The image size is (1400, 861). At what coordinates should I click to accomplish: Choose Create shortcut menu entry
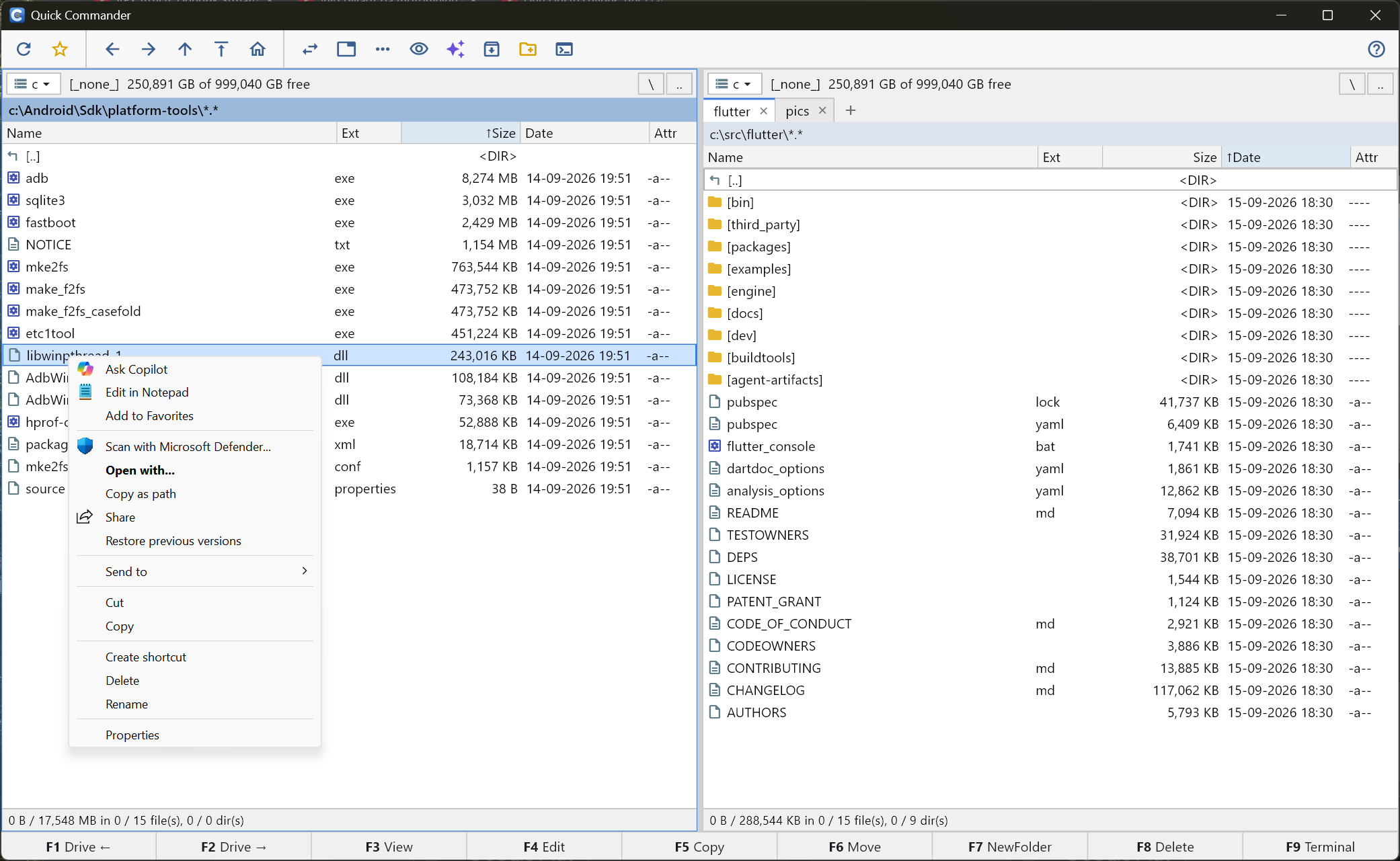pyautogui.click(x=195, y=657)
